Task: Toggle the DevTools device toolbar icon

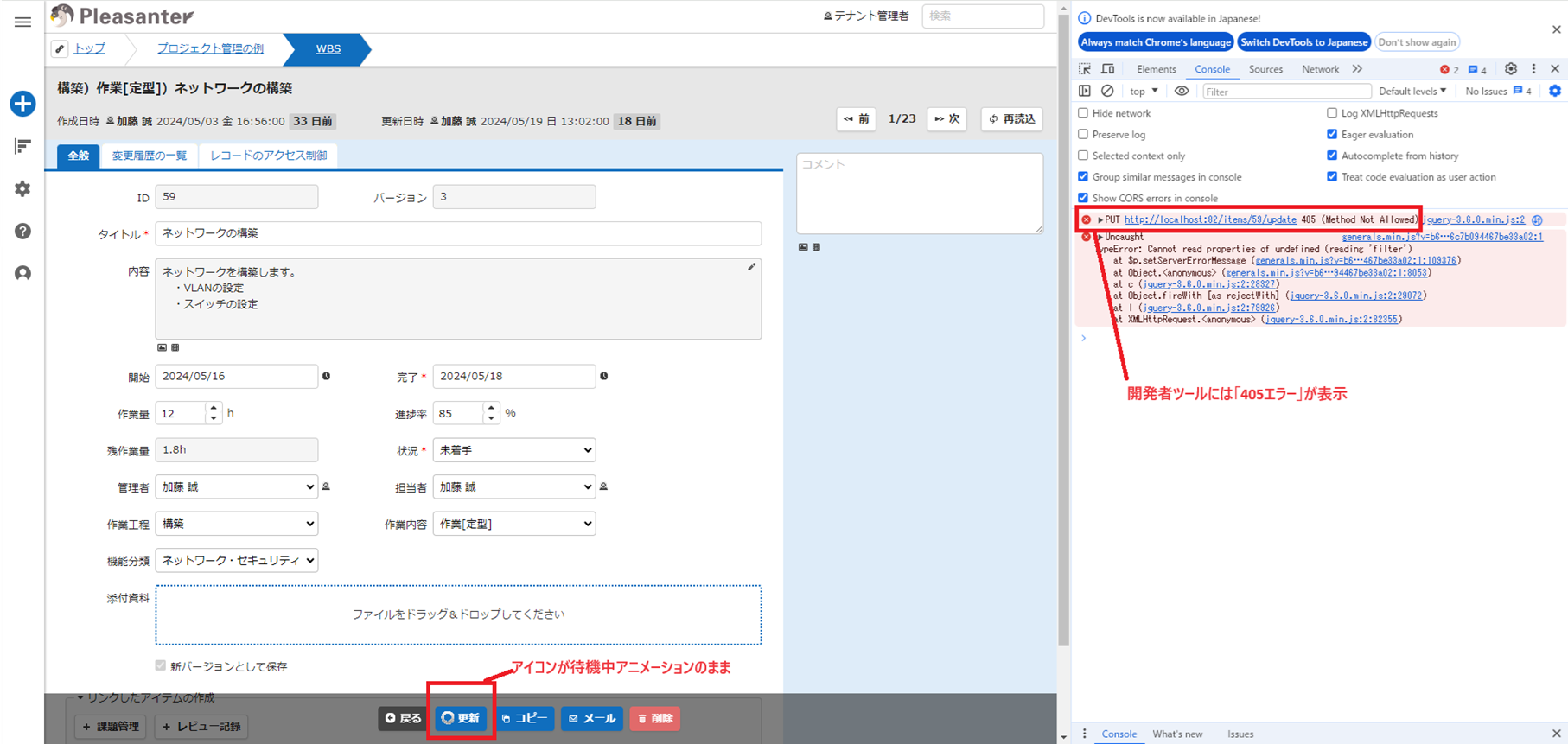Action: [1107, 69]
